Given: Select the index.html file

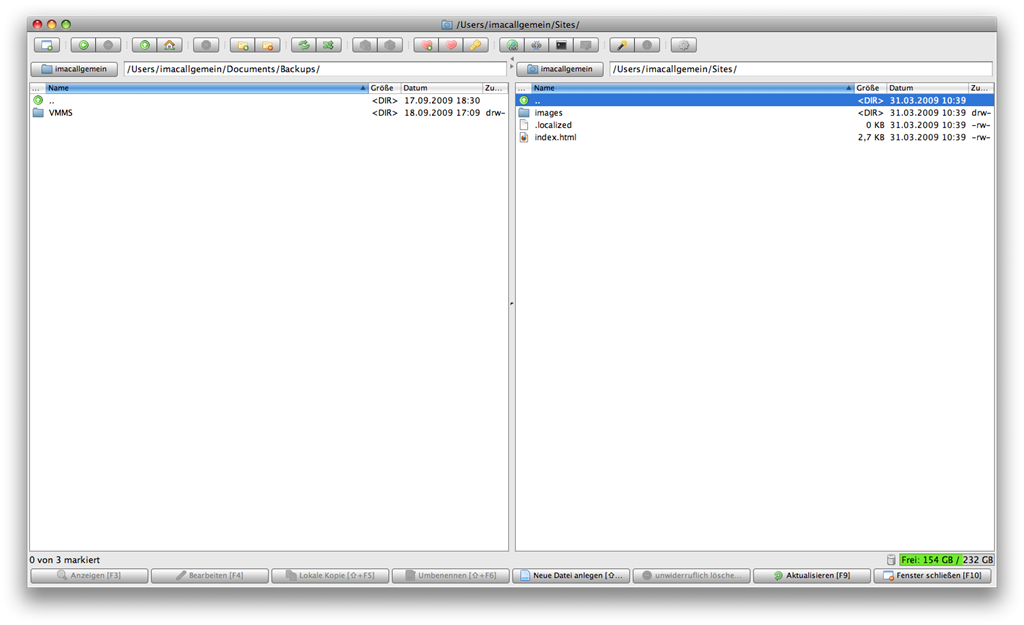Looking at the screenshot, I should coord(754,138).
